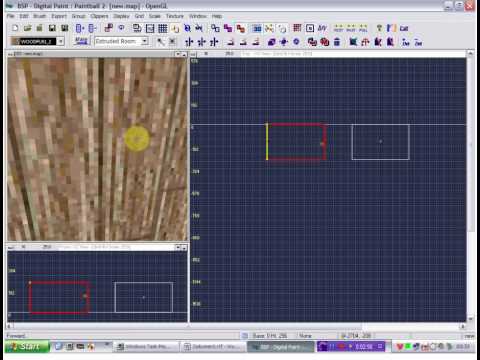Image resolution: width=480 pixels, height=360 pixels.
Task: Click the New map icon
Action: [15, 28]
